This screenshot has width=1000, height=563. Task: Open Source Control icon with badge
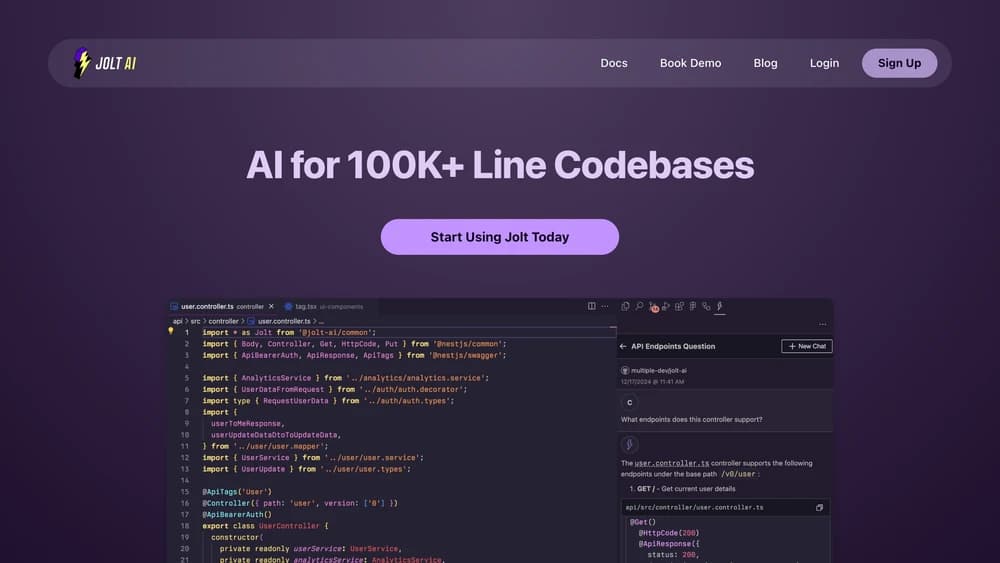pos(653,307)
